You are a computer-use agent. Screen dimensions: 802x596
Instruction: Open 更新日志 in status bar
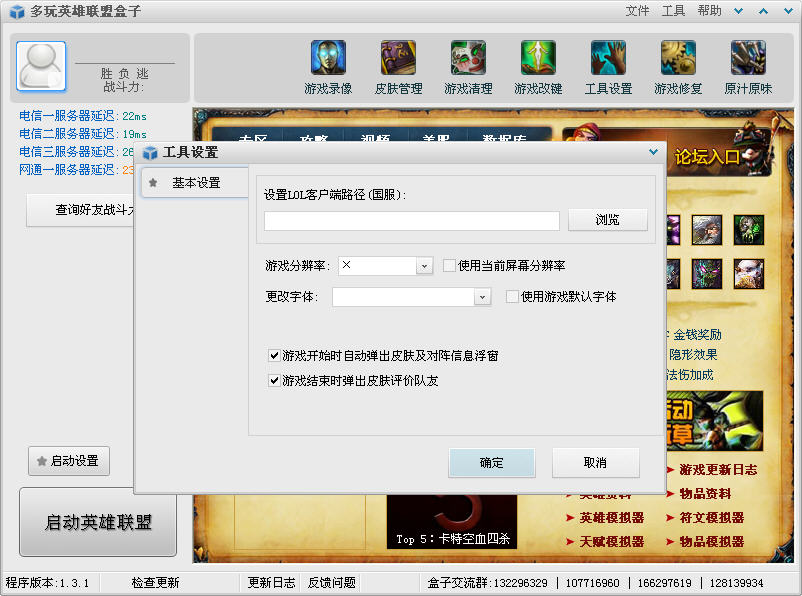271,583
